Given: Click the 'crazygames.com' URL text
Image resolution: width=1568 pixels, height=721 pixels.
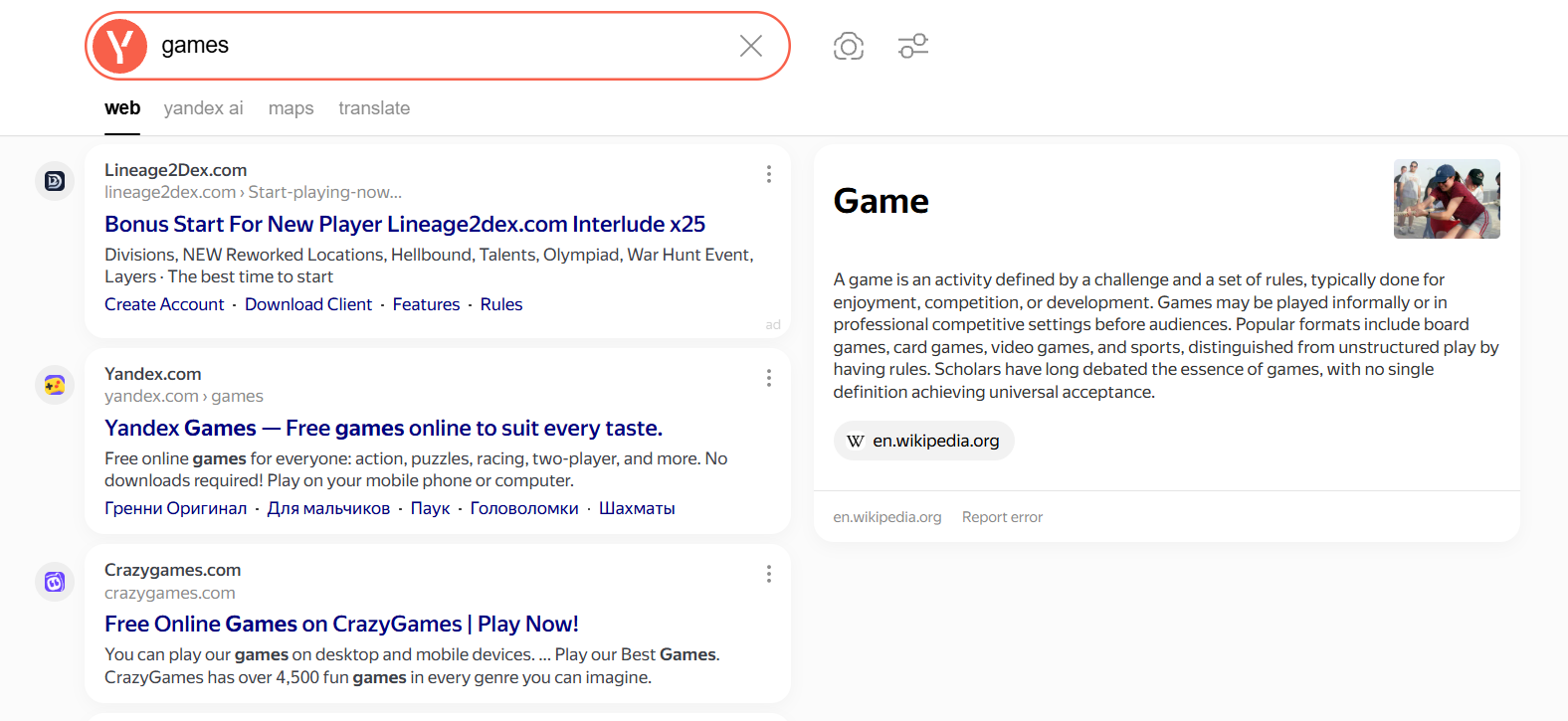Looking at the screenshot, I should tap(170, 593).
